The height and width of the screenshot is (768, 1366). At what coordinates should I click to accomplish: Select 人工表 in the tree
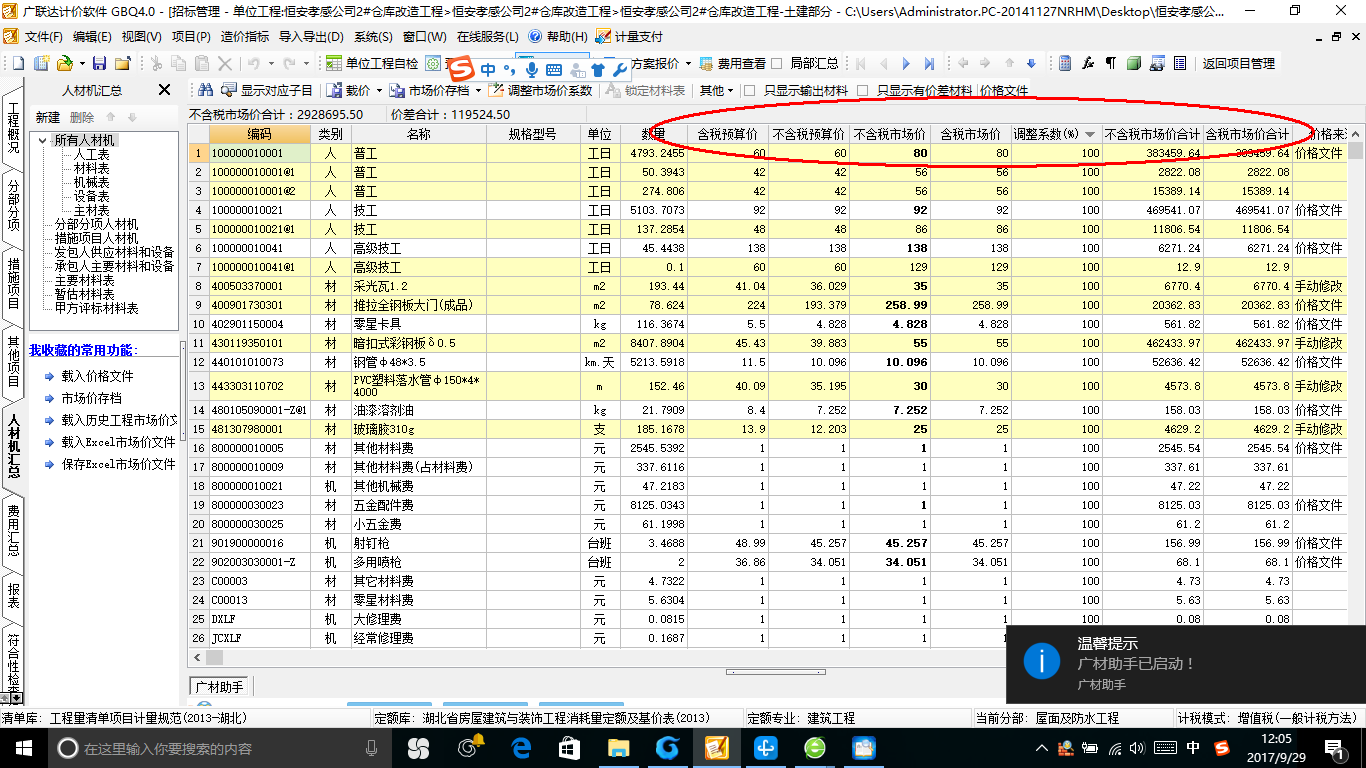click(92, 155)
